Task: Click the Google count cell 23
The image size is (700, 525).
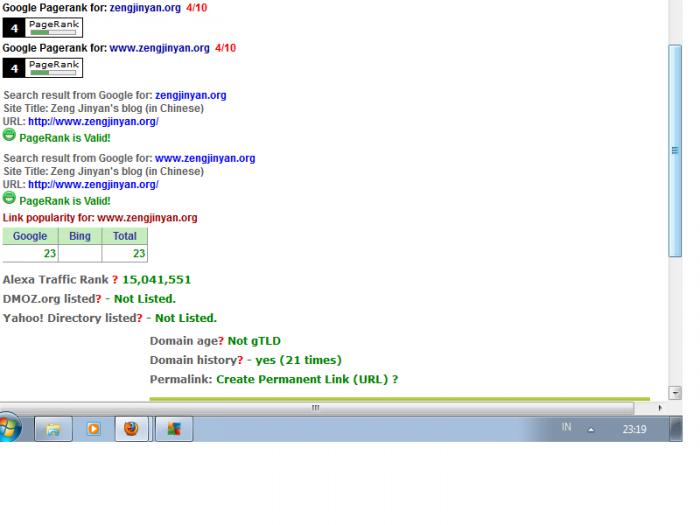Action: coord(30,254)
